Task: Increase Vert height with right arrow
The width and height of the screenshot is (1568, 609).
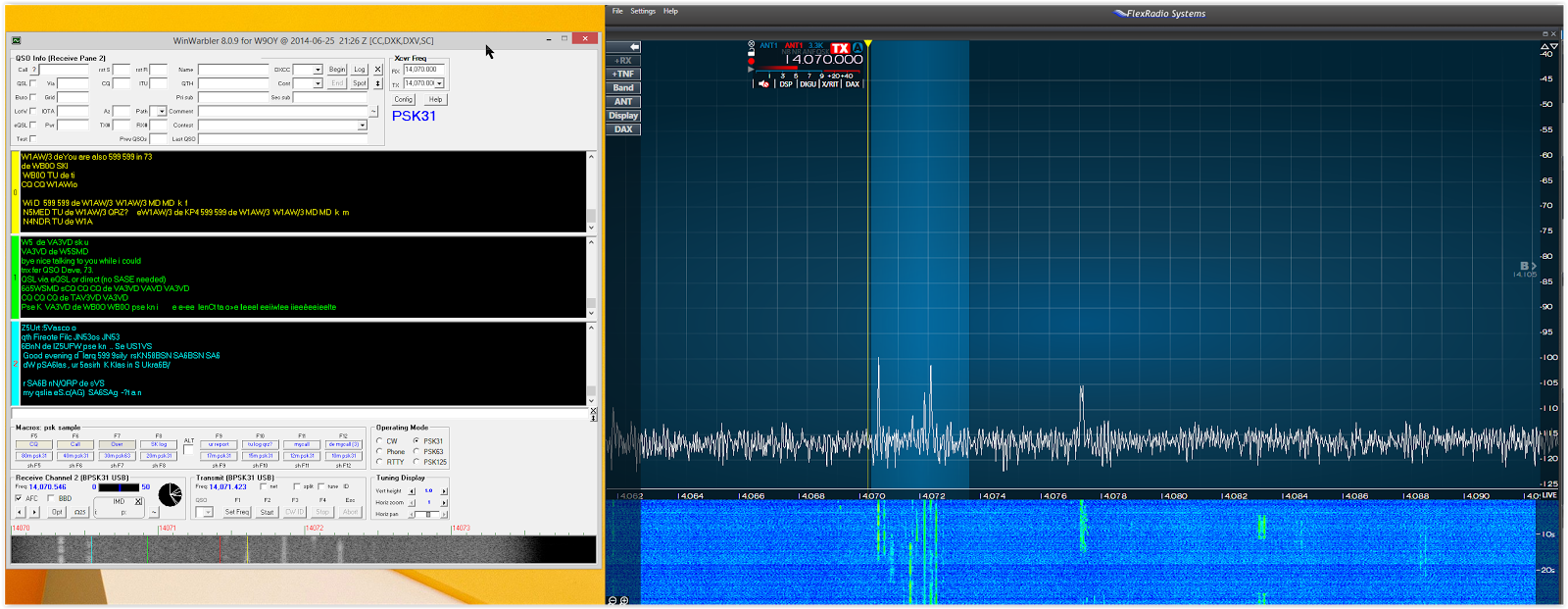Action: (x=443, y=491)
